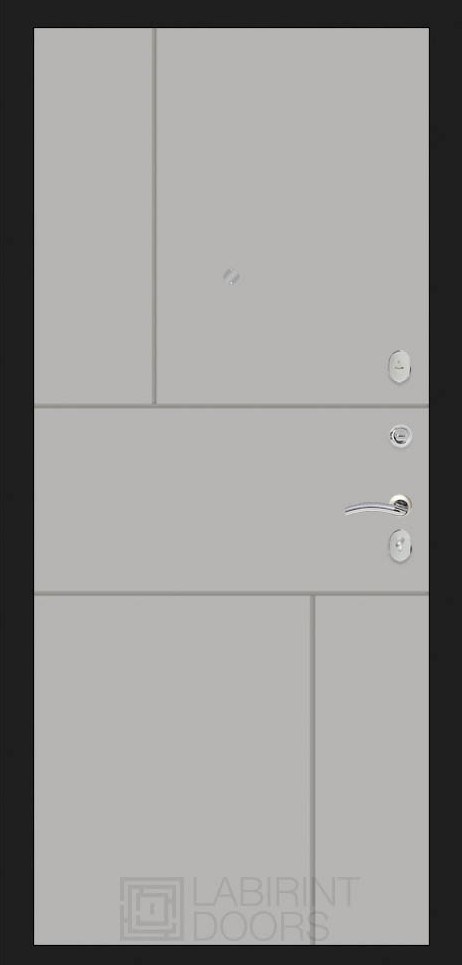The image size is (462, 965).
Task: Click the lower vertical groove line
Action: pos(313,769)
